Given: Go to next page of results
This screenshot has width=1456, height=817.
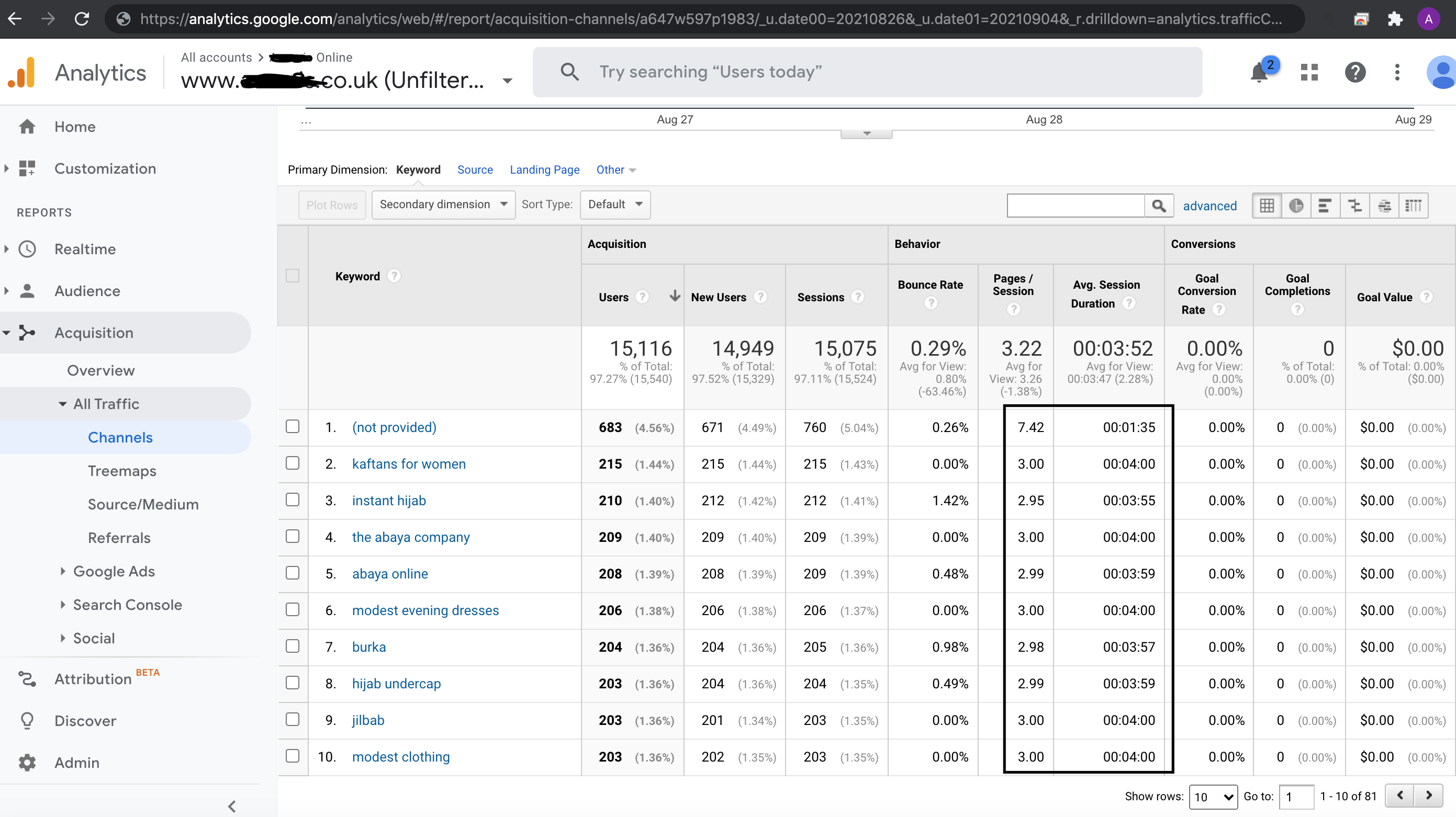Looking at the screenshot, I should (x=1428, y=796).
